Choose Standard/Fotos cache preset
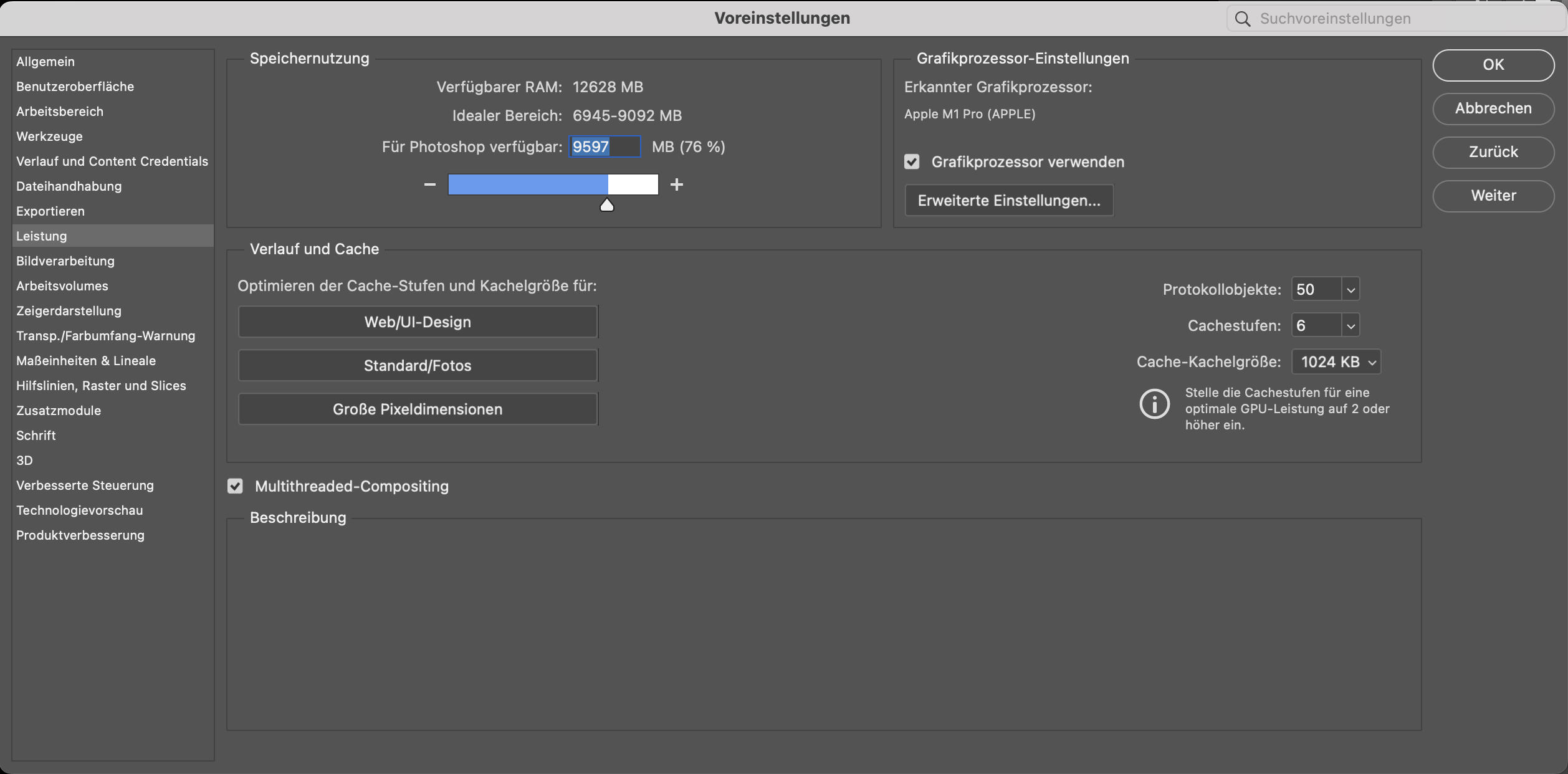 418,366
